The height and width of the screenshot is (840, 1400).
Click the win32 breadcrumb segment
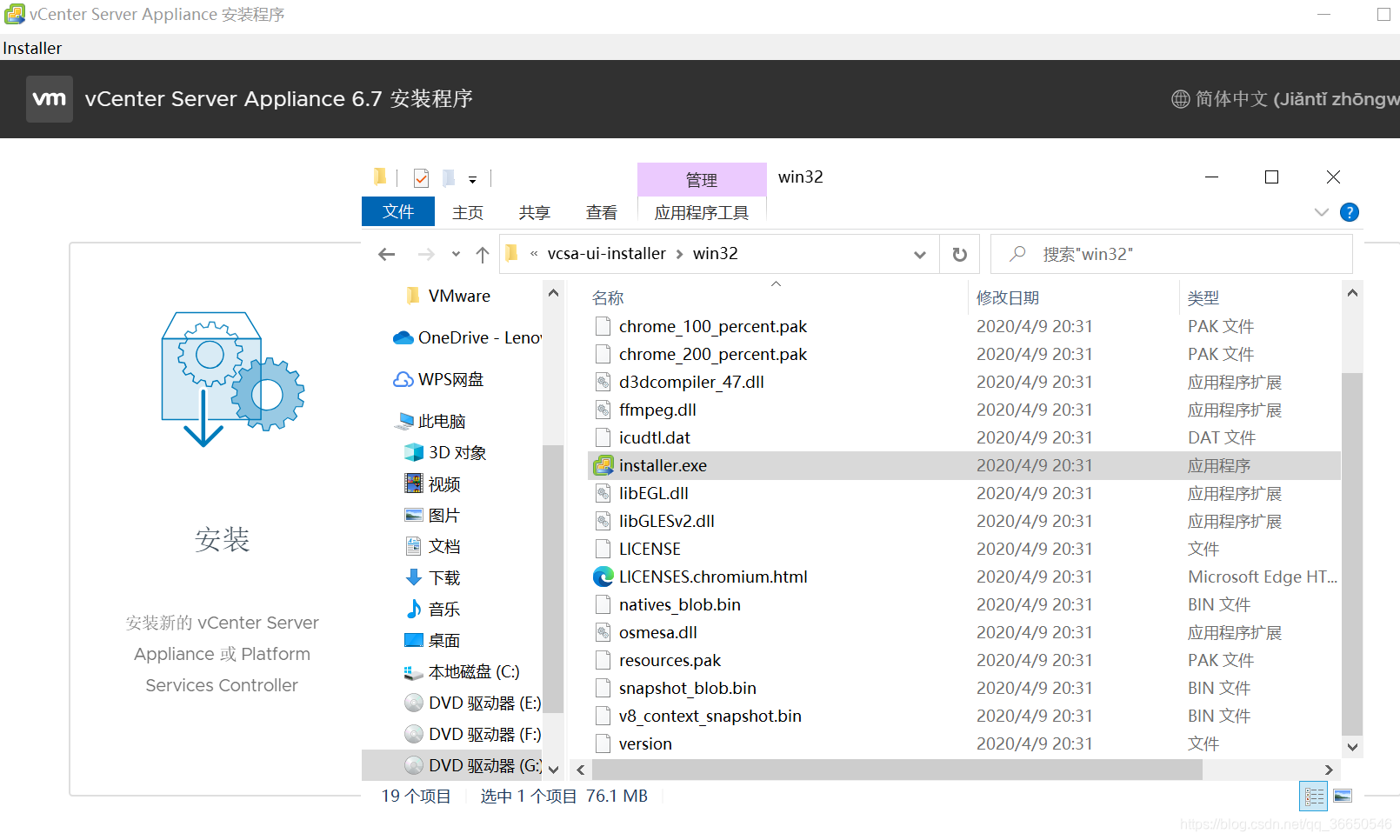point(715,253)
